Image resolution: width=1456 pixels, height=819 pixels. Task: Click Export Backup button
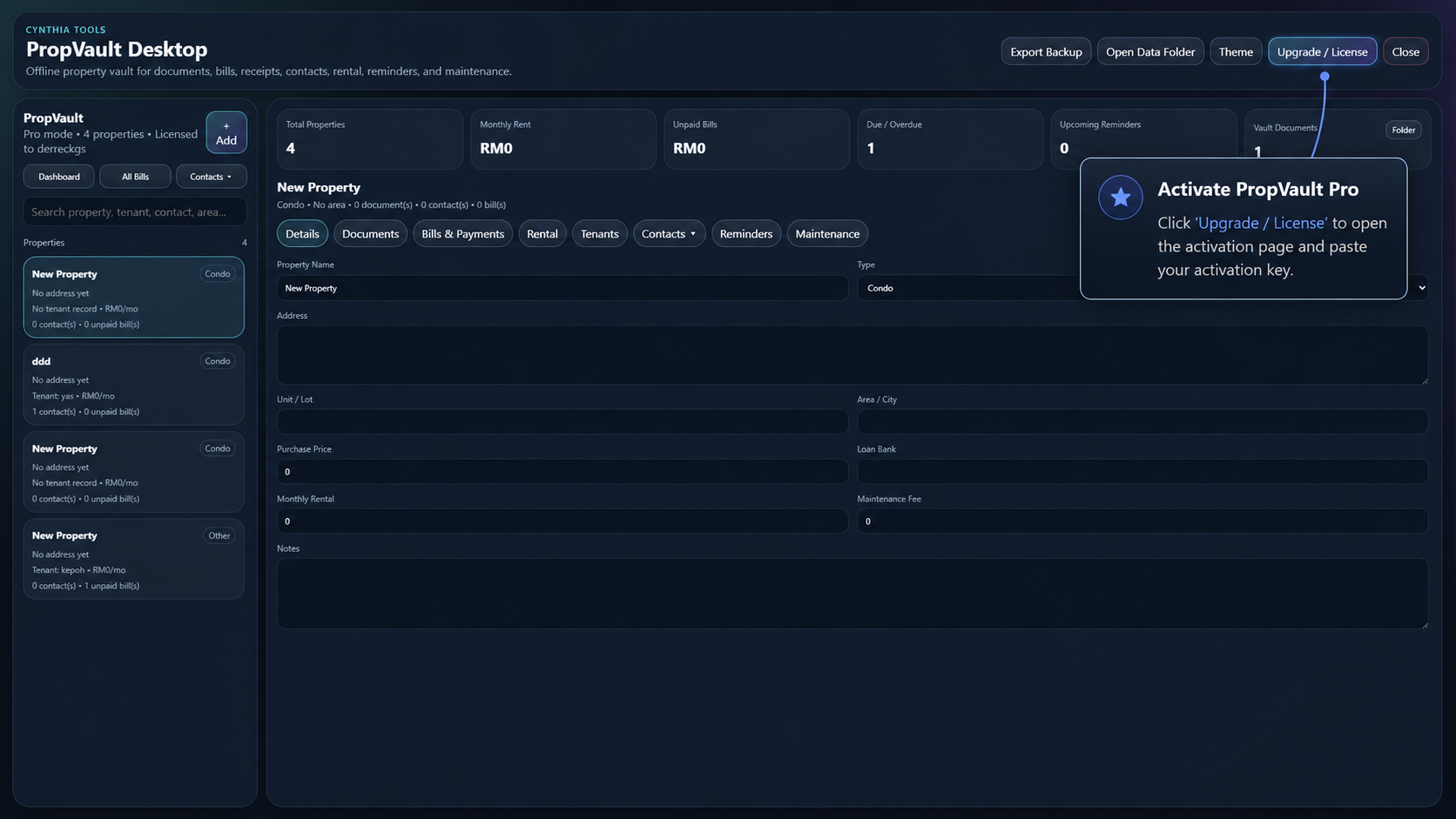tap(1046, 51)
